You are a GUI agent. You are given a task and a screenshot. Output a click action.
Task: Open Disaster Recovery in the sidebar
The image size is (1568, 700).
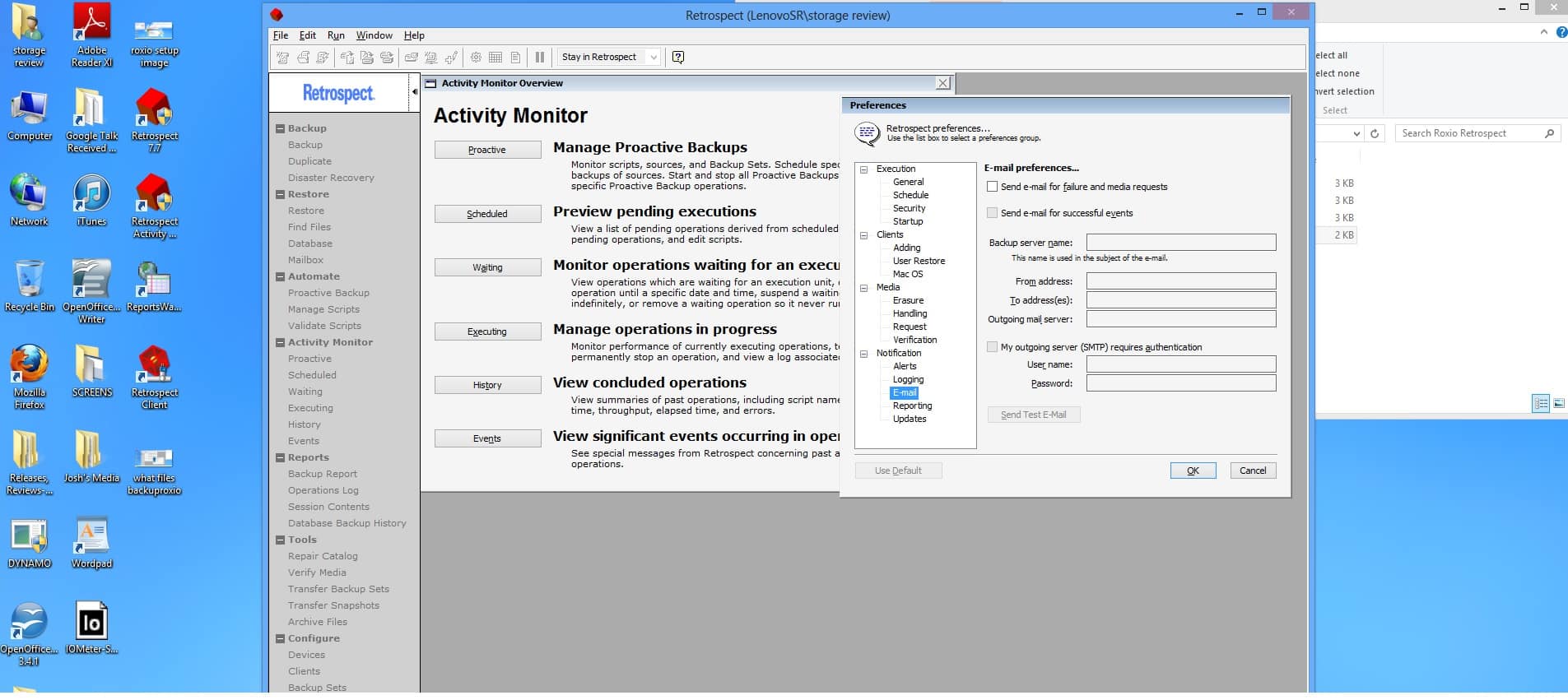pos(331,178)
